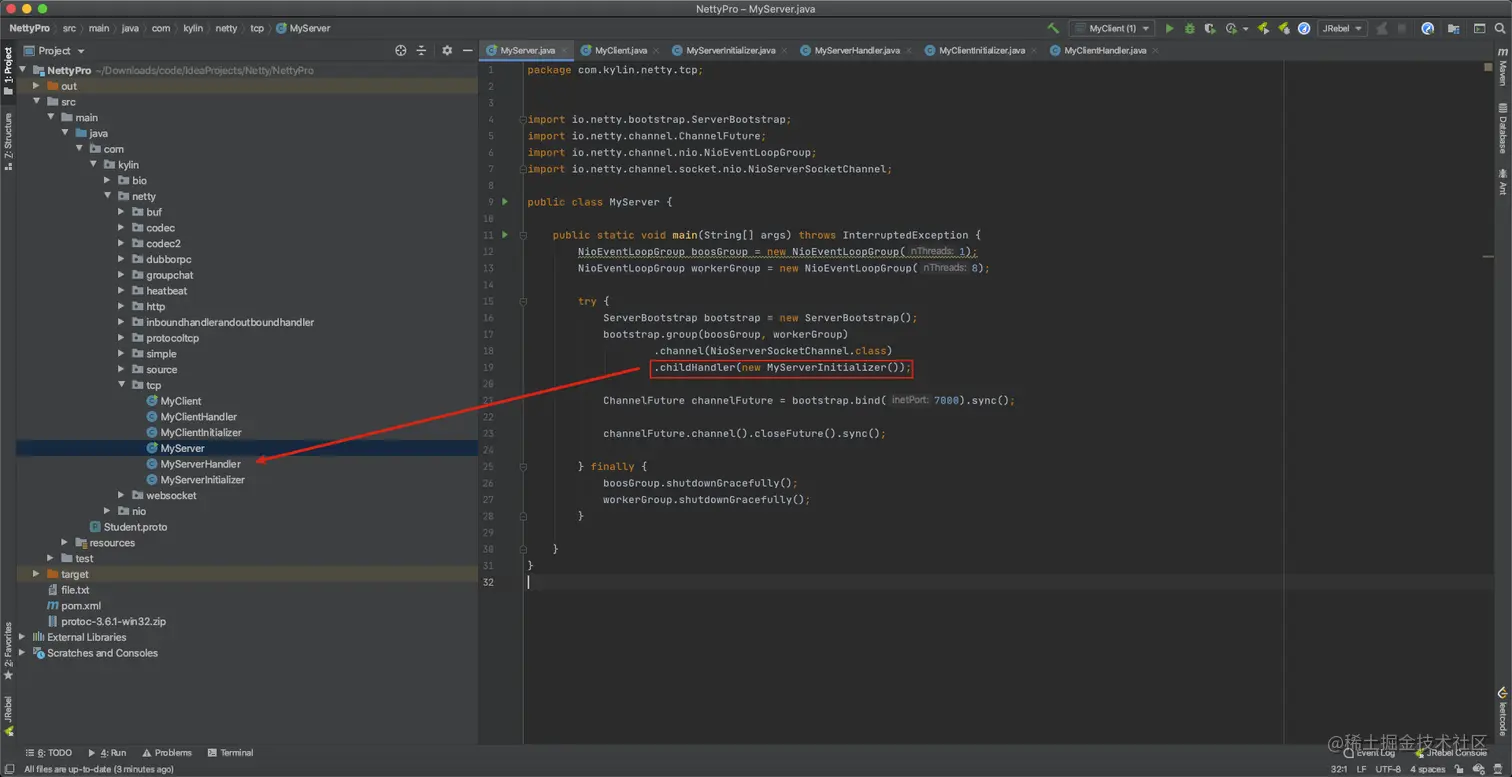Open Favorites tool window on left strip

[x=8, y=650]
